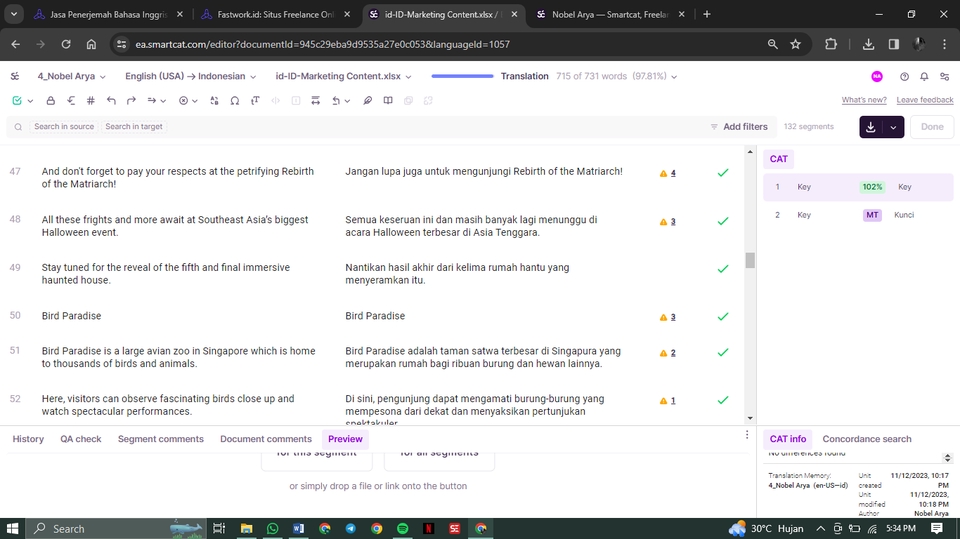This screenshot has width=960, height=539.
Task: Click the hash tag insert icon
Action: 91,100
